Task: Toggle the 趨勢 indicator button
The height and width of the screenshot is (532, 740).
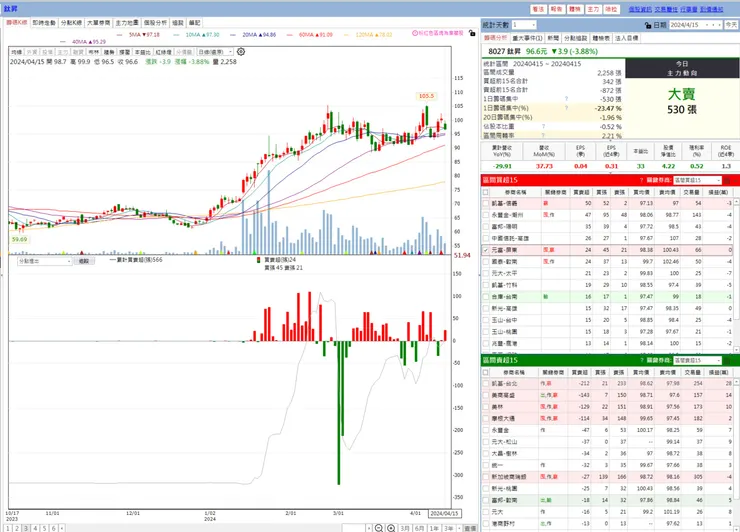Action: click(x=109, y=52)
